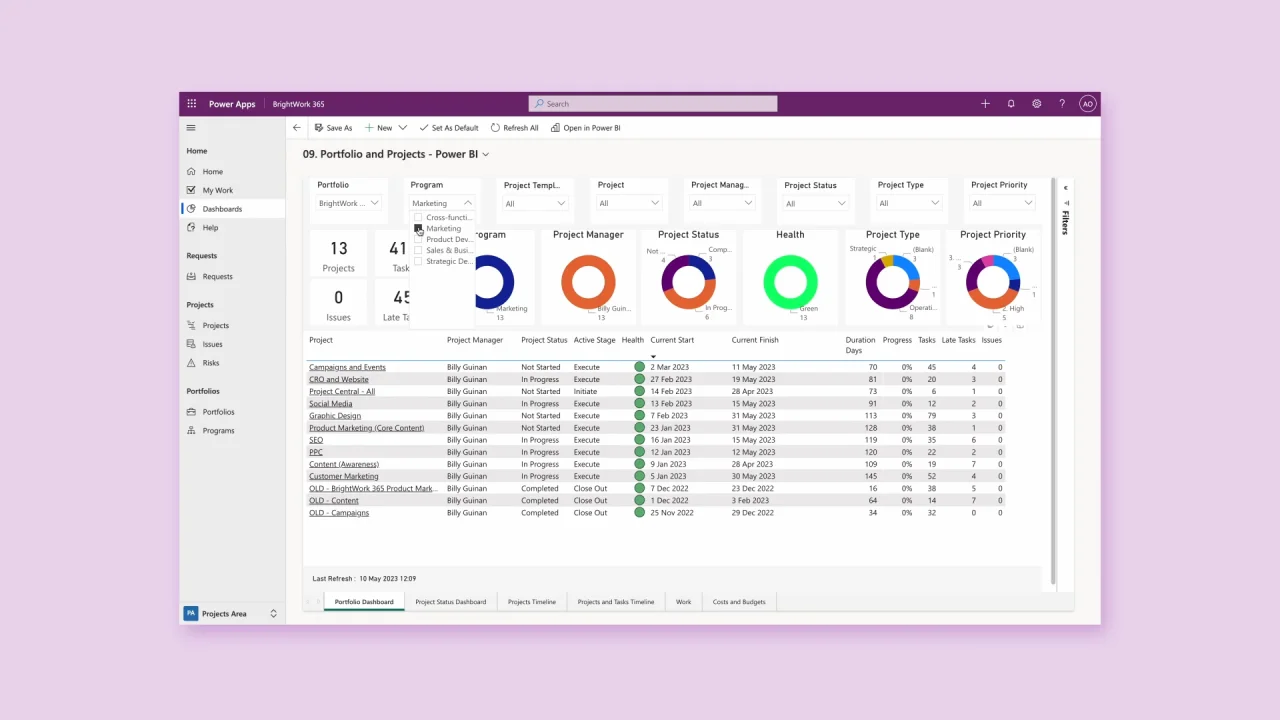Viewport: 1280px width, 720px height.
Task: Click the My Work icon in sidebar
Action: [192, 190]
